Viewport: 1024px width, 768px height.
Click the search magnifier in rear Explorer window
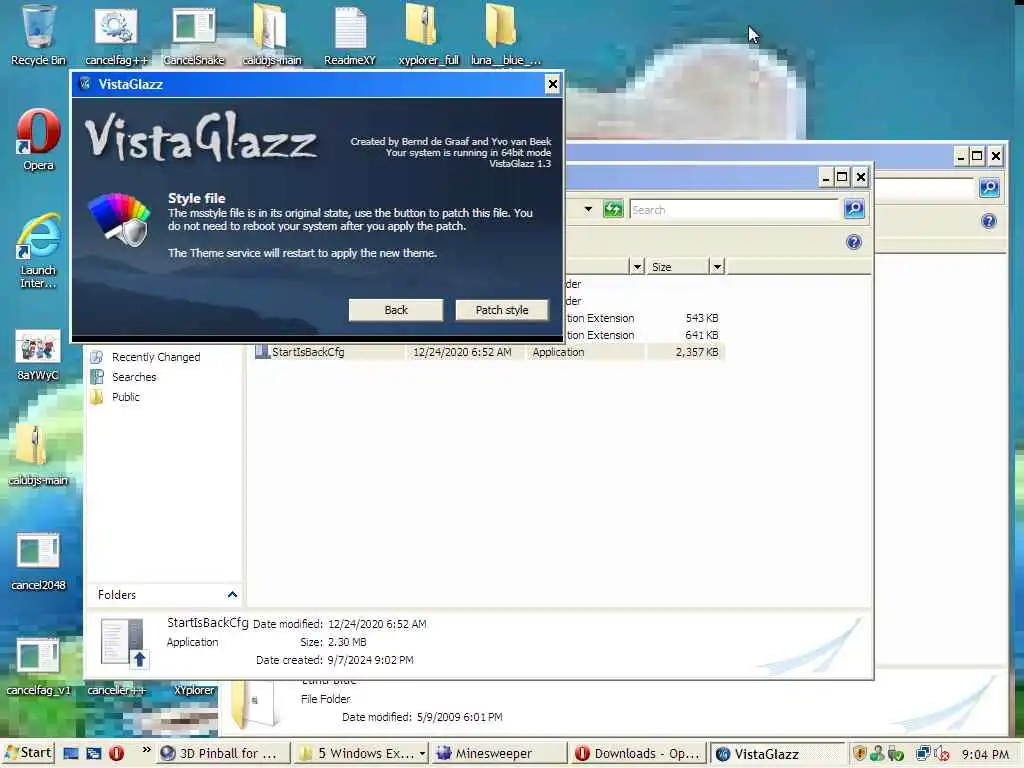[x=989, y=188]
